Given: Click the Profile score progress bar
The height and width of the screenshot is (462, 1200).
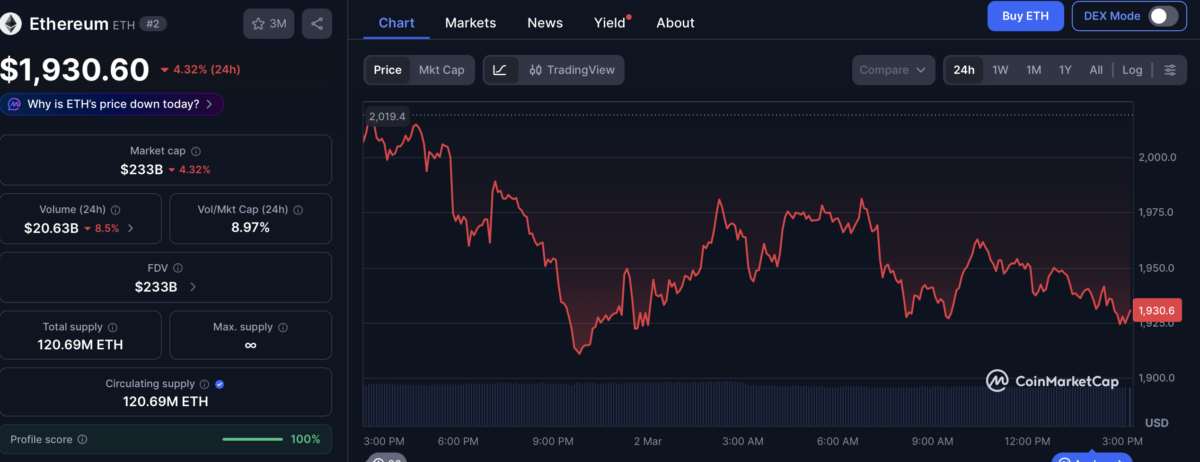Looking at the screenshot, I should 252,439.
